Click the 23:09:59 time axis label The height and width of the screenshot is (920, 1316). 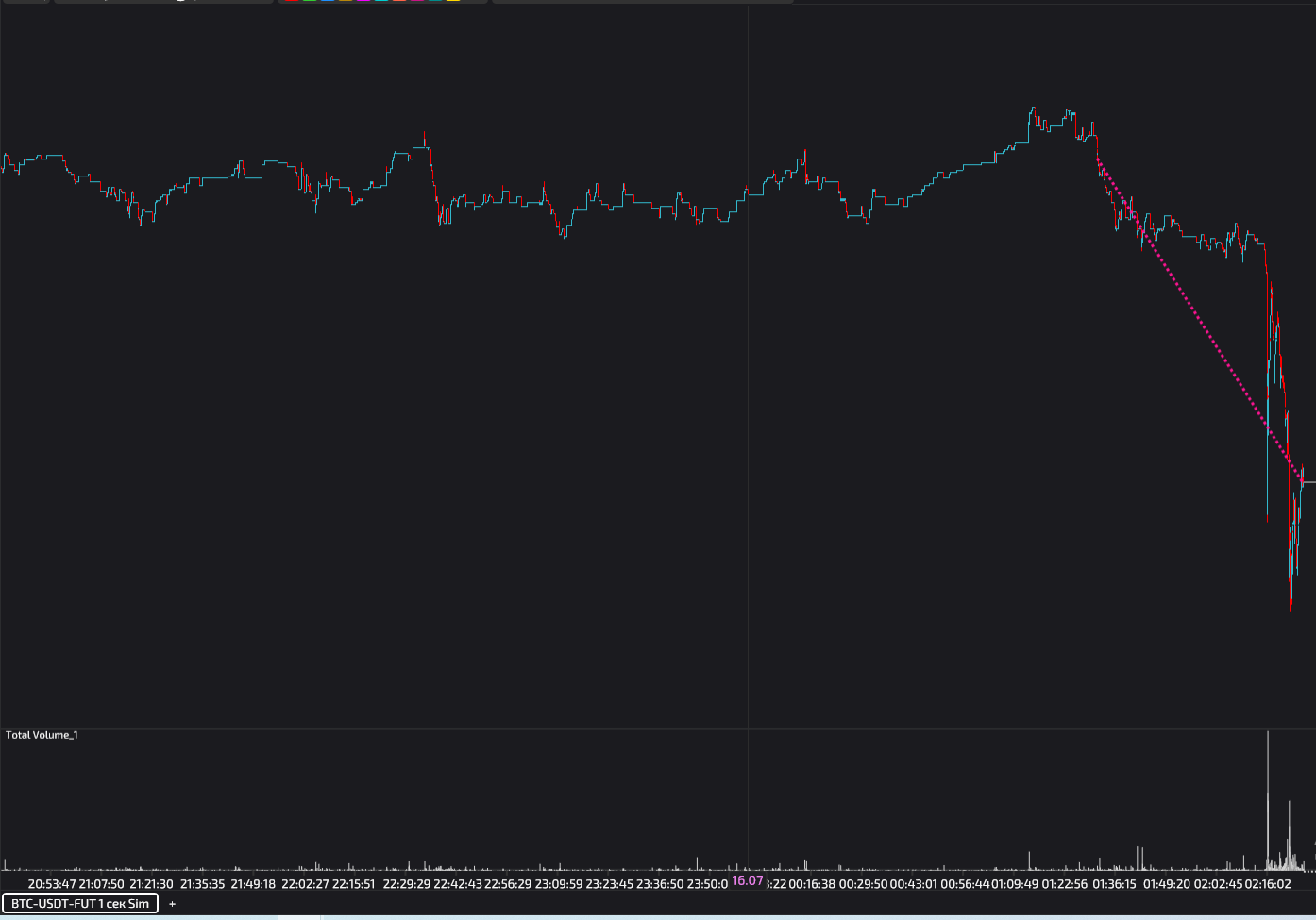(559, 884)
